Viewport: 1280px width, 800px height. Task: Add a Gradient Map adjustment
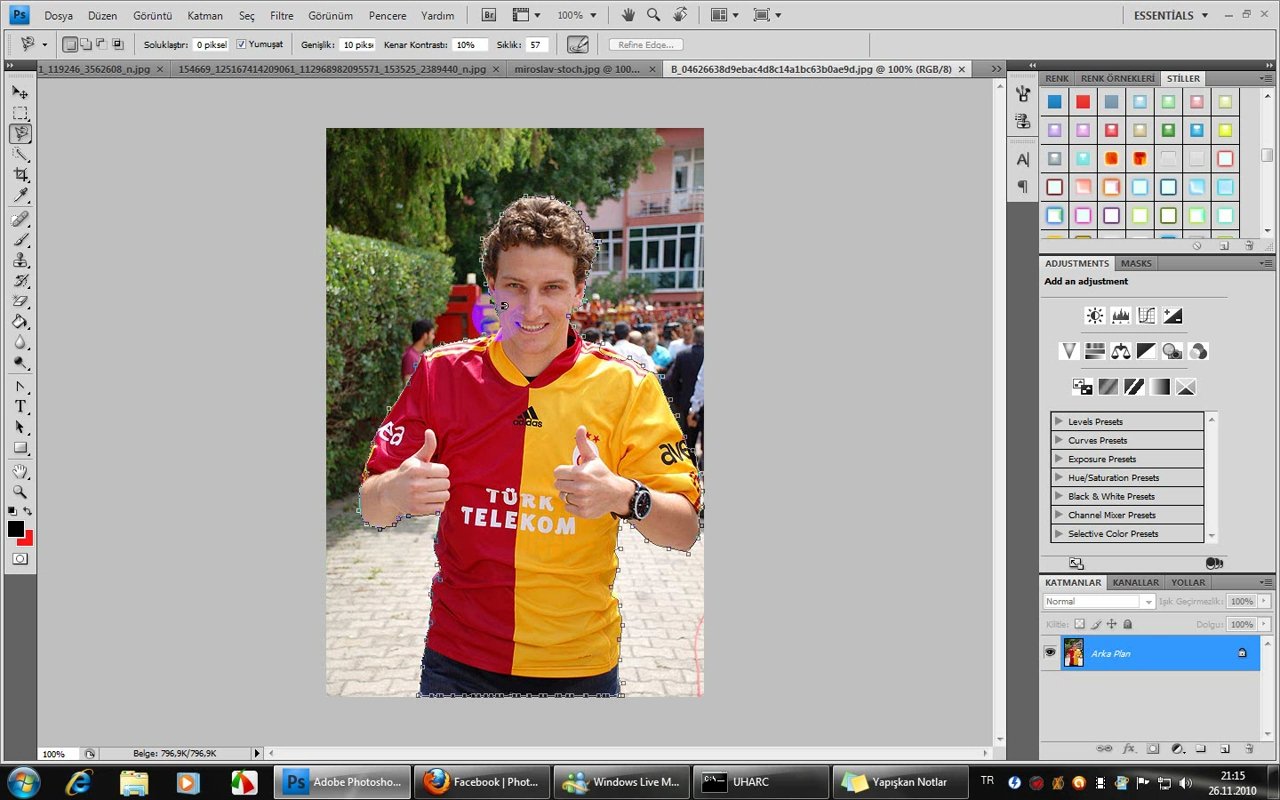(x=1160, y=386)
